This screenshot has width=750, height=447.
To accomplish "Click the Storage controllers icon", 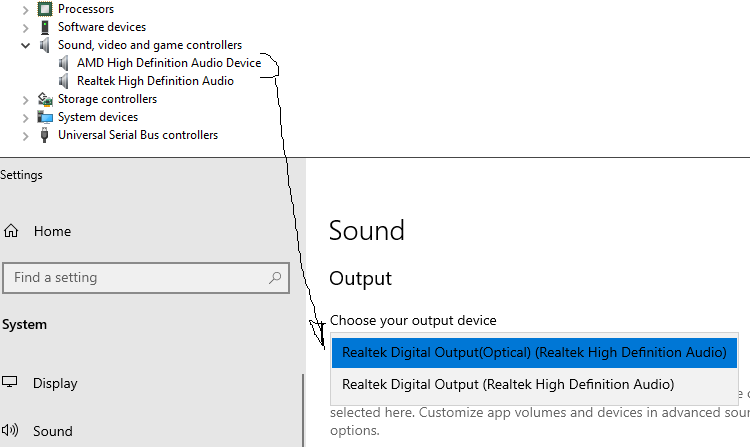I will 45,99.
